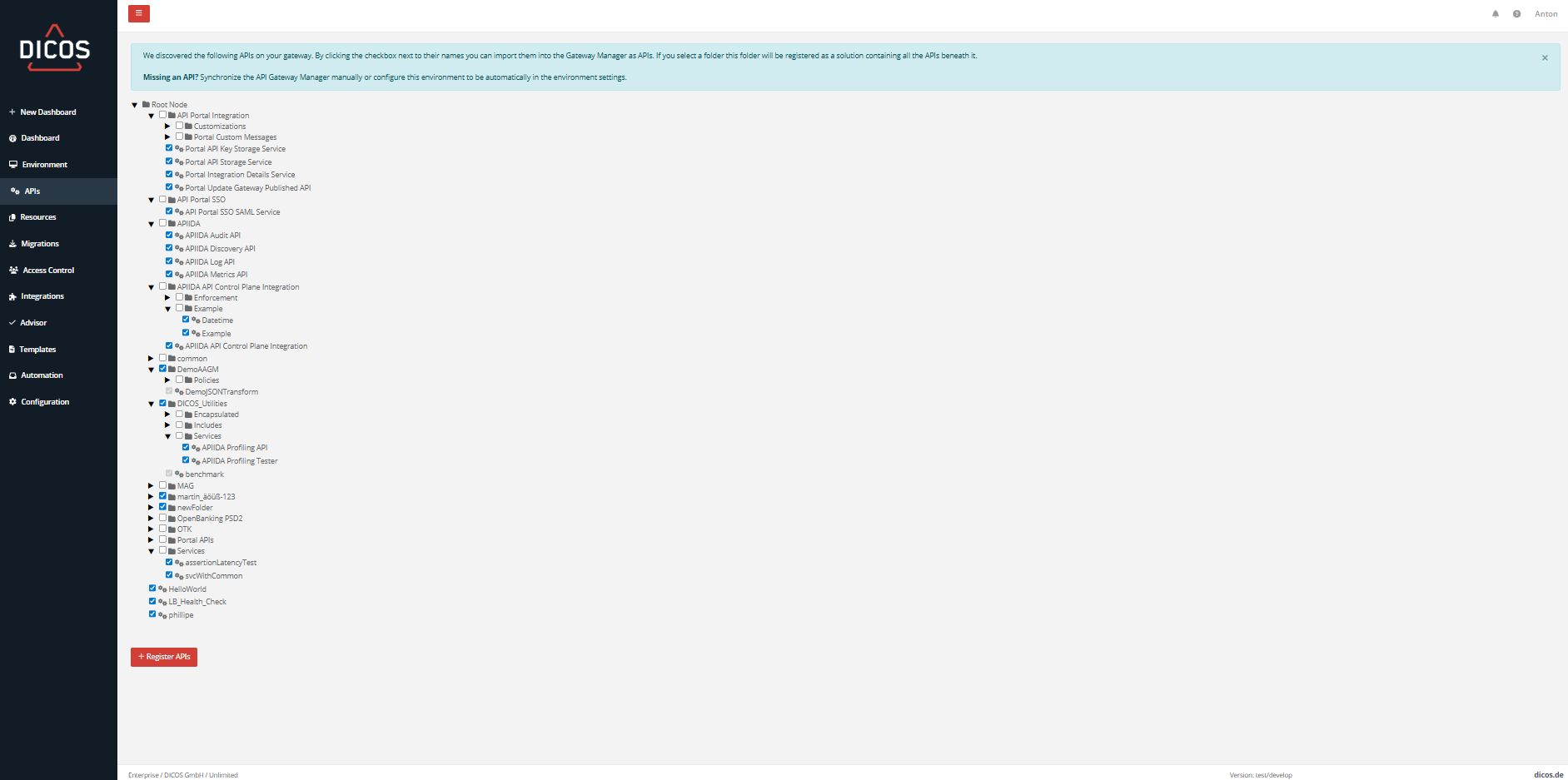Click the Configuration gear icon in sidebar
Image resolution: width=1568 pixels, height=780 pixels.
(x=12, y=402)
